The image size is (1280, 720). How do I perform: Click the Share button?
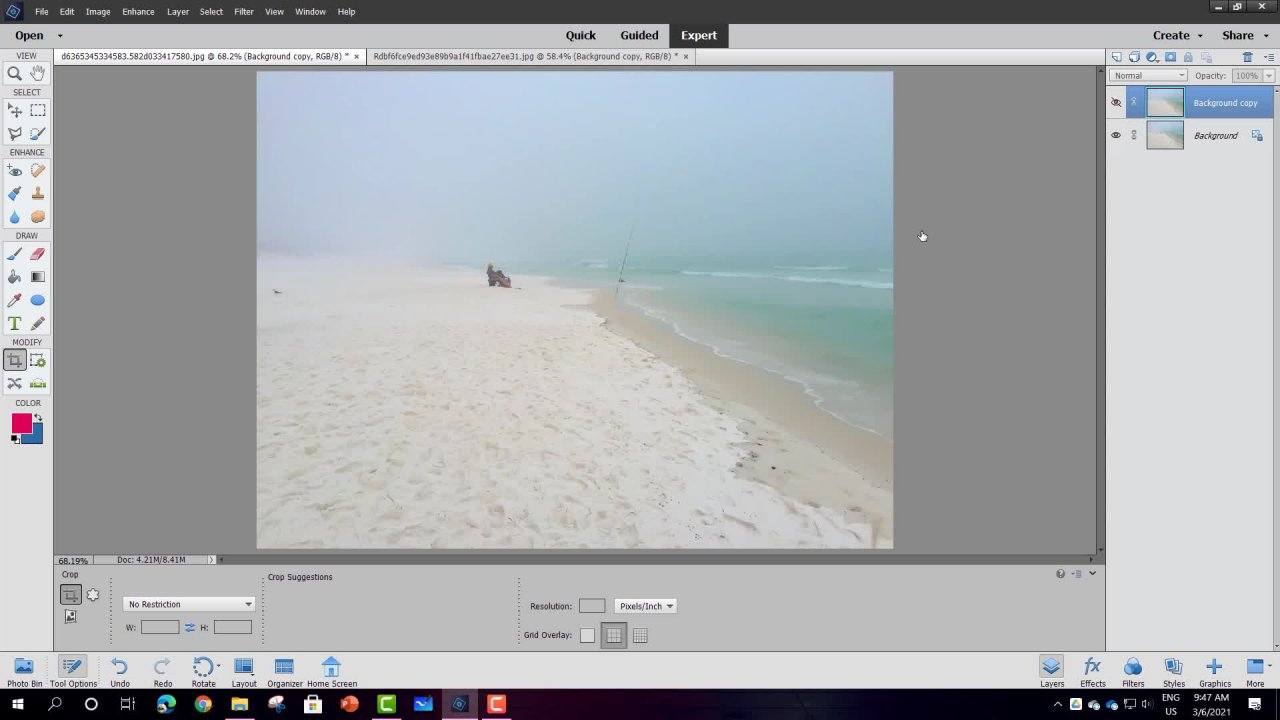tap(1244, 35)
